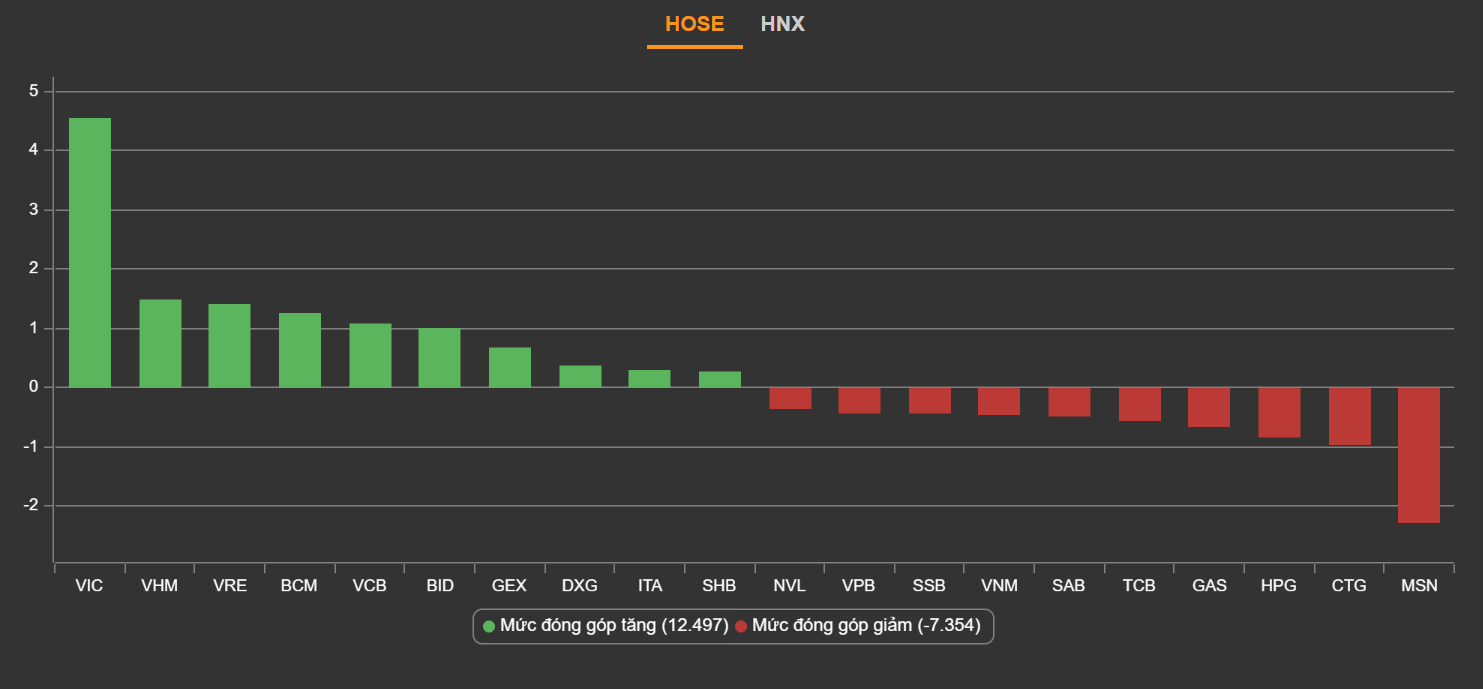The width and height of the screenshot is (1483, 689).
Task: Click the red GAS bar
Action: pyautogui.click(x=1209, y=407)
